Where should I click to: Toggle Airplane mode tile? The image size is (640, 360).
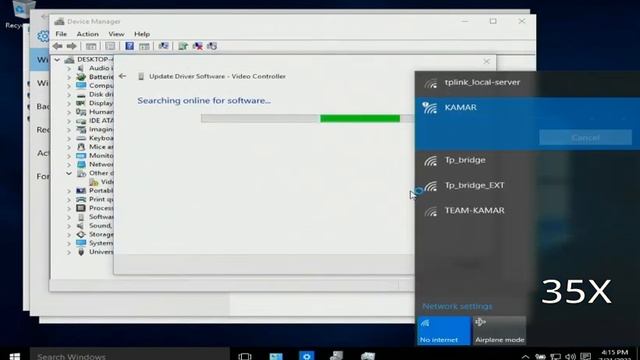click(x=500, y=331)
